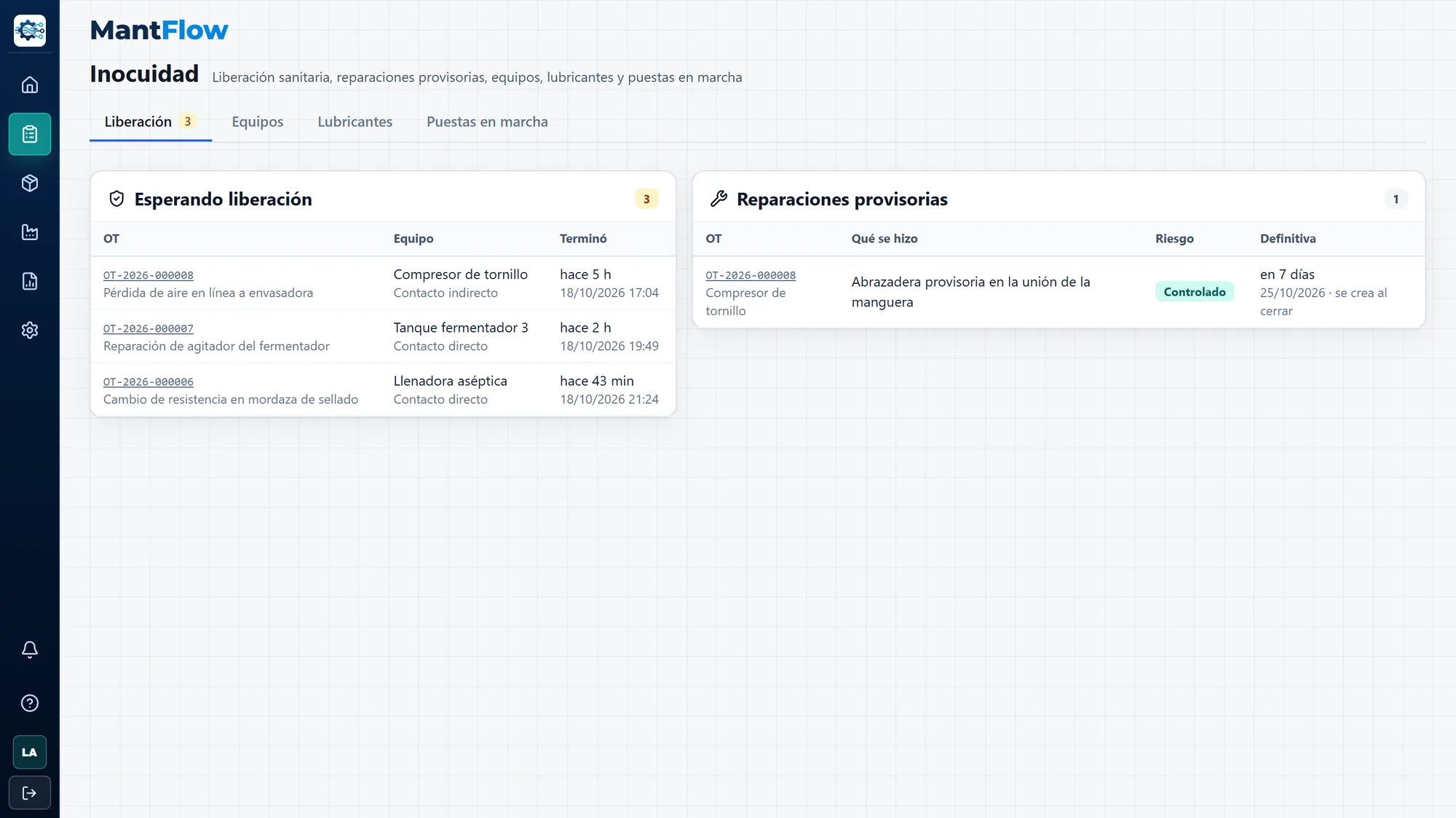Image resolution: width=1456 pixels, height=818 pixels.
Task: Click 'Llenadora aséptica' equipment cell
Action: coord(451,381)
